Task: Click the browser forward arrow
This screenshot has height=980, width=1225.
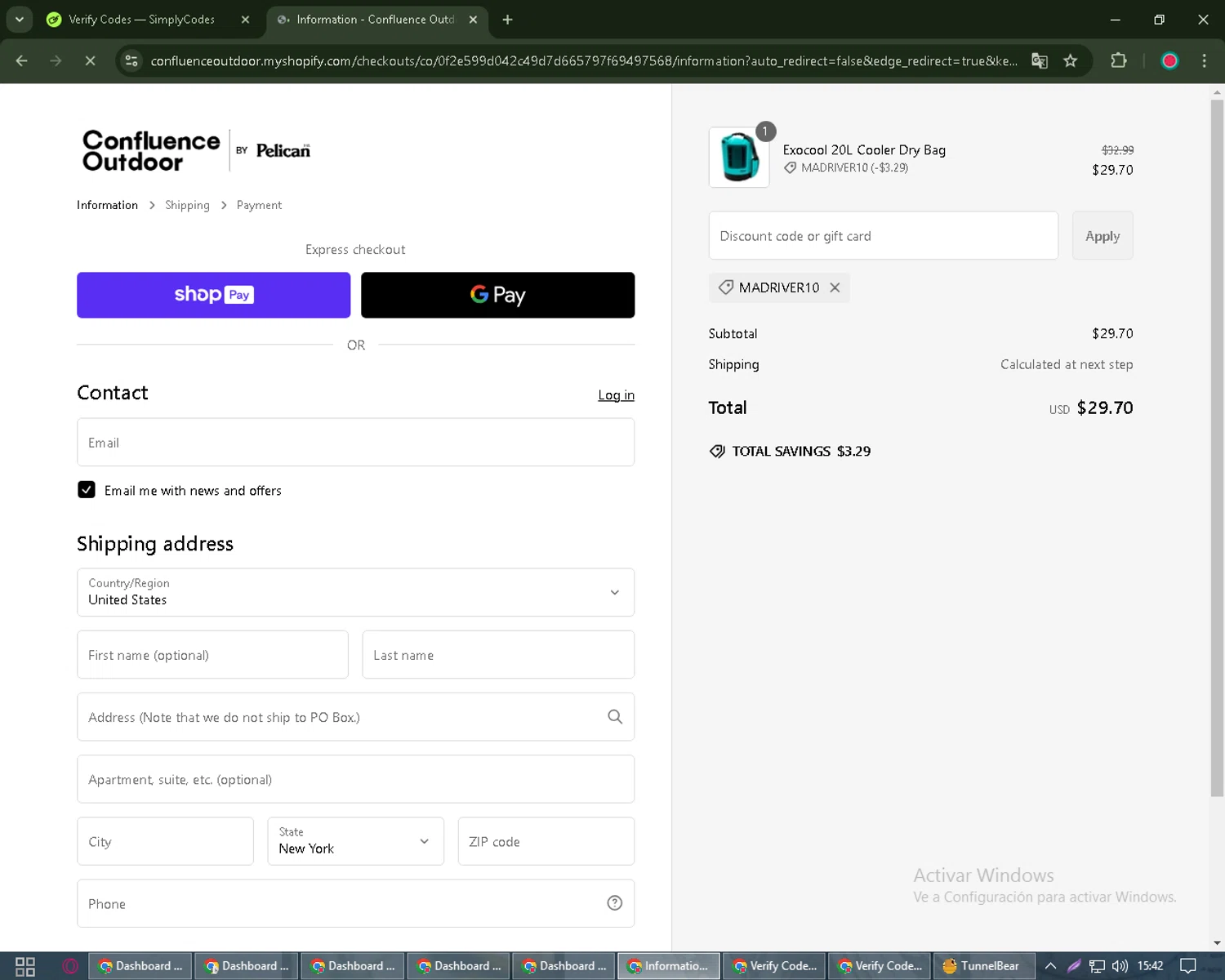Action: 56,61
